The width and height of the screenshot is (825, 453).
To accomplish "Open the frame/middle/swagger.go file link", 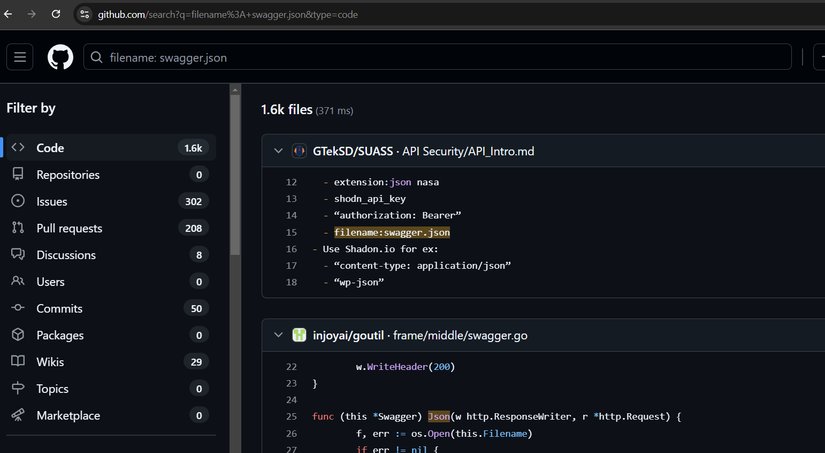I will 460,335.
